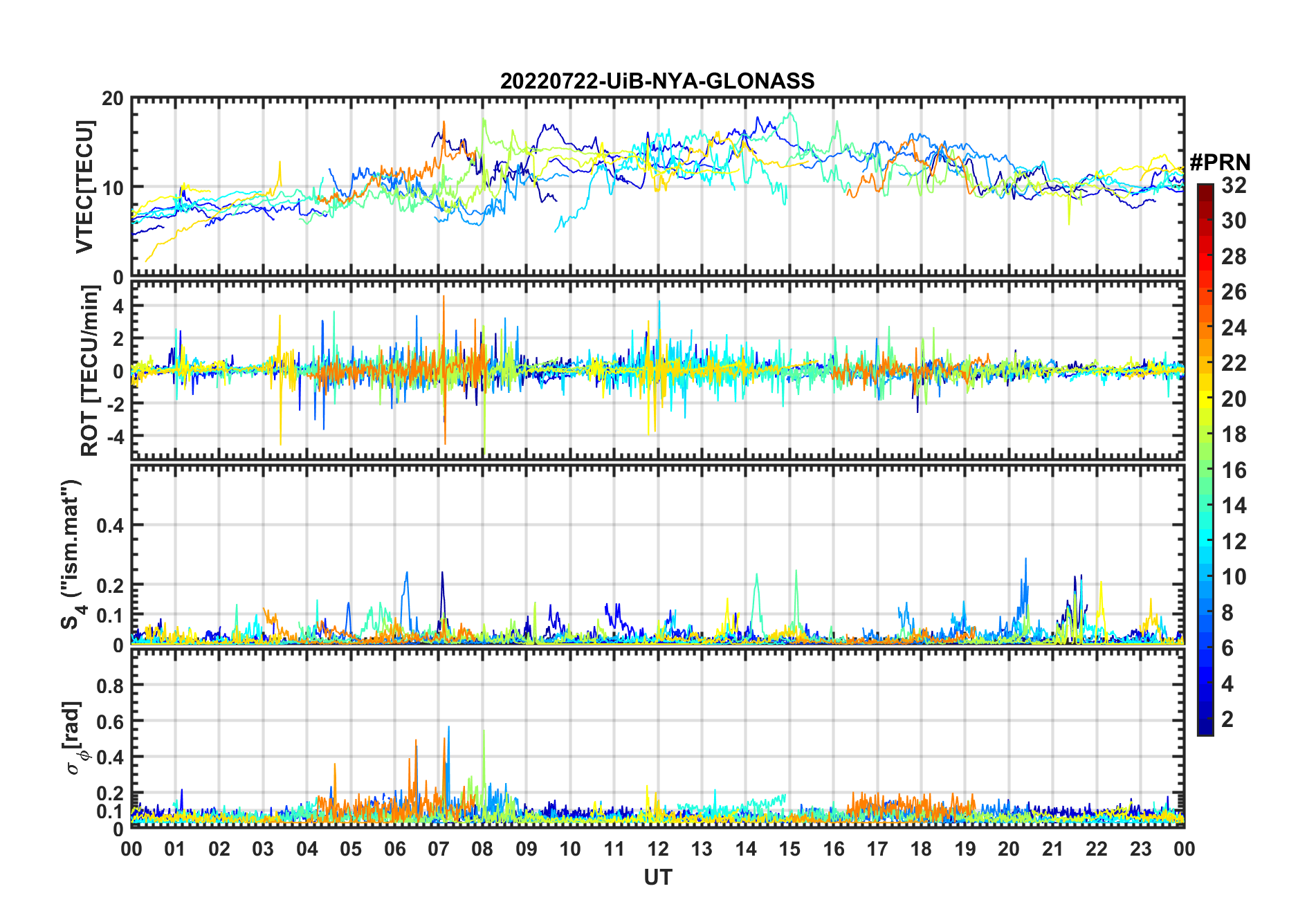
Task: Click colorbar tick label 6
Action: click(x=1227, y=648)
